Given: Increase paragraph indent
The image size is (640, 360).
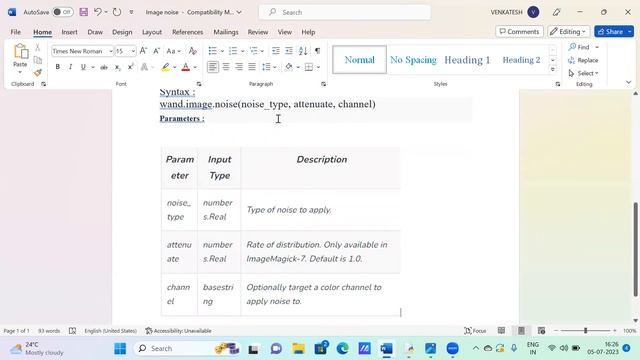Looking at the screenshot, I should point(289,51).
